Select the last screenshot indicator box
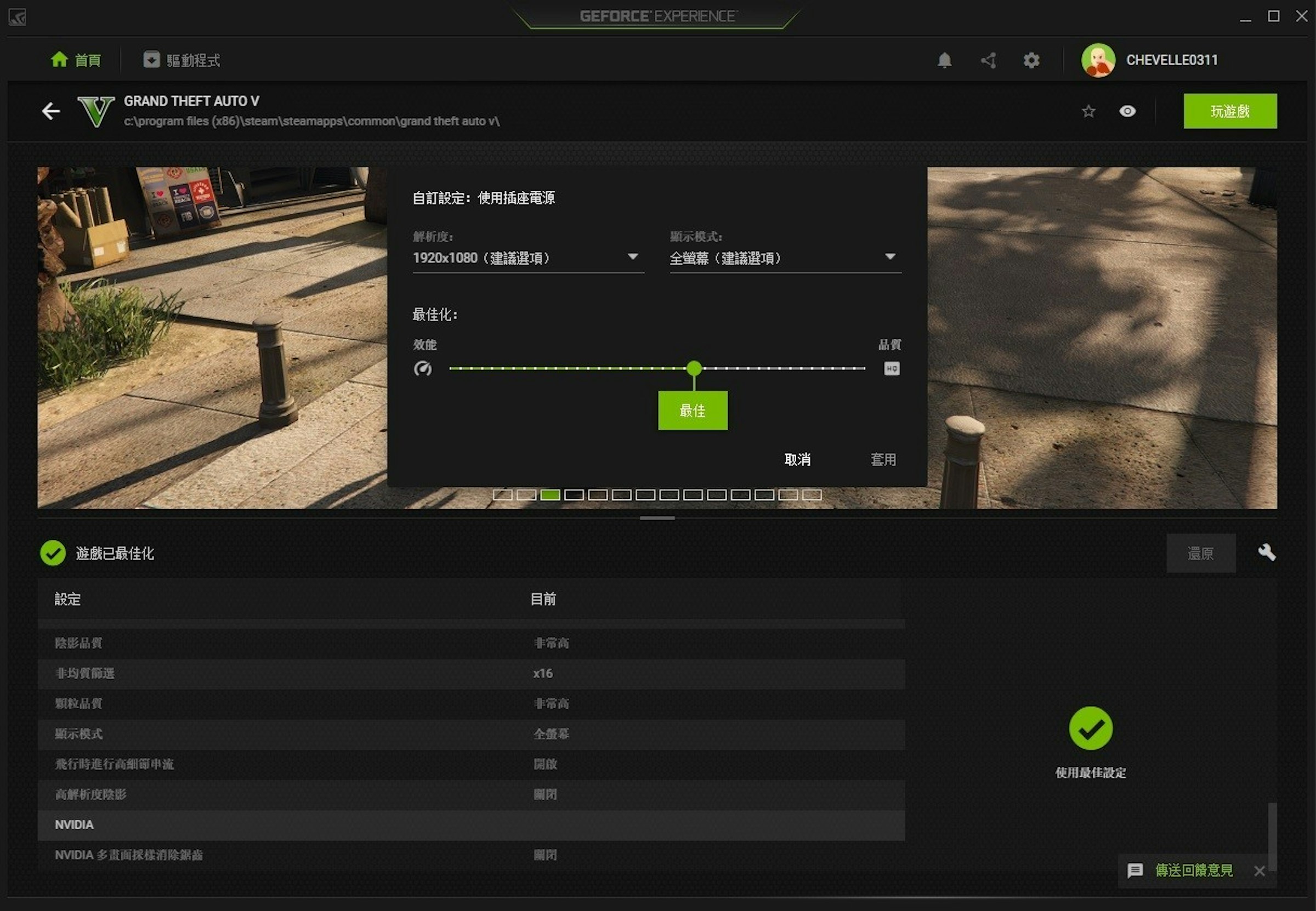This screenshot has height=911, width=1316. (812, 494)
